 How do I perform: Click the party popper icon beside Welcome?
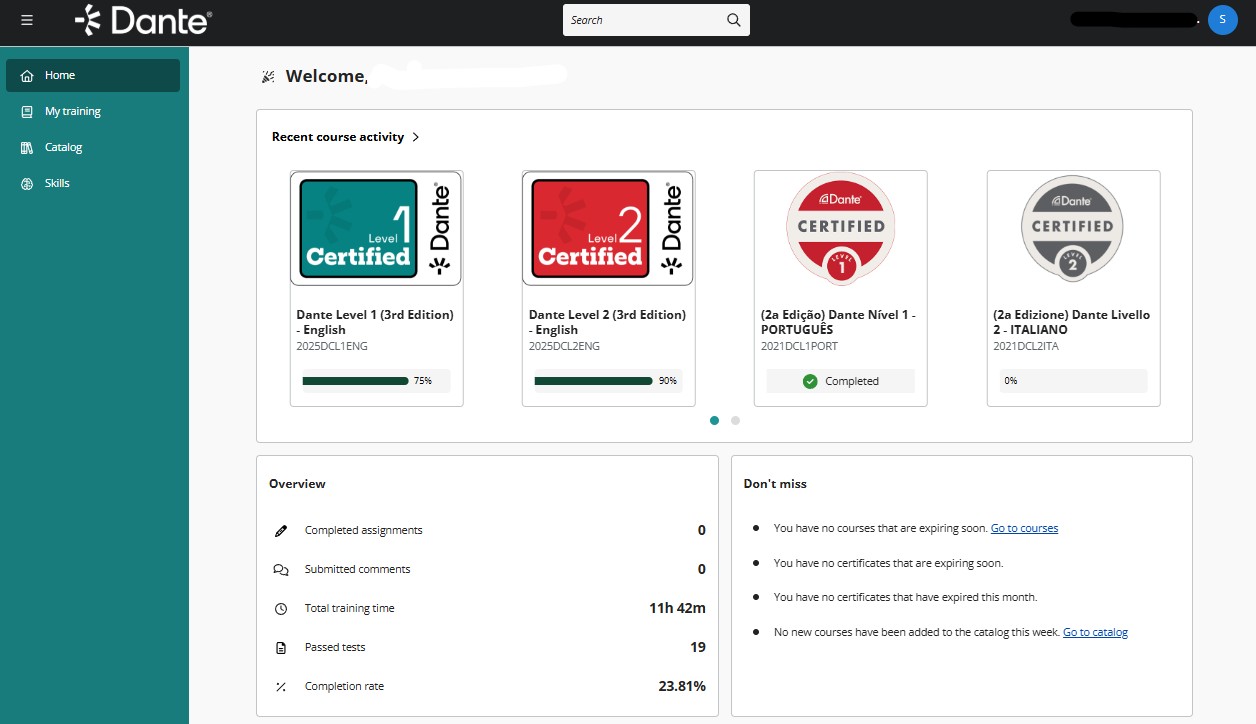(267, 76)
